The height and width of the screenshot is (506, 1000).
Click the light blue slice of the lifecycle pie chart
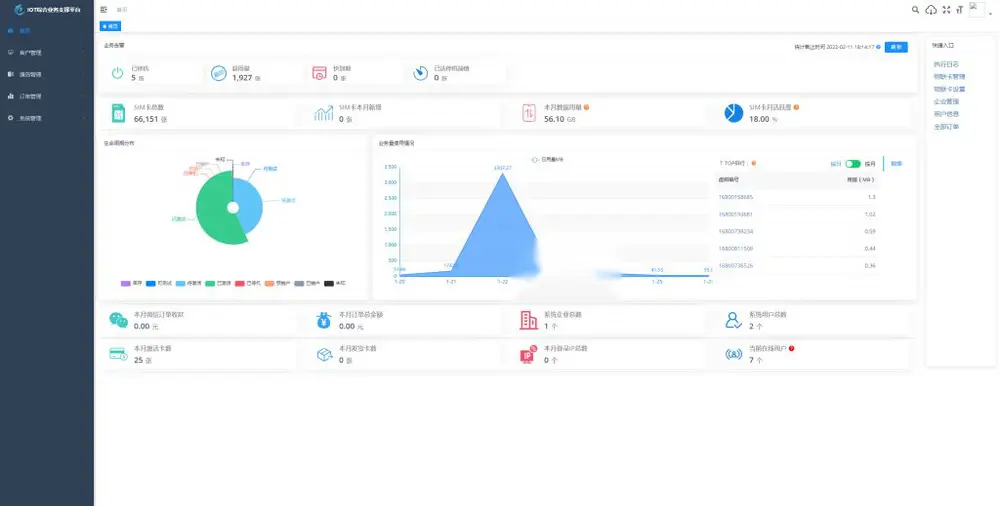click(x=251, y=204)
